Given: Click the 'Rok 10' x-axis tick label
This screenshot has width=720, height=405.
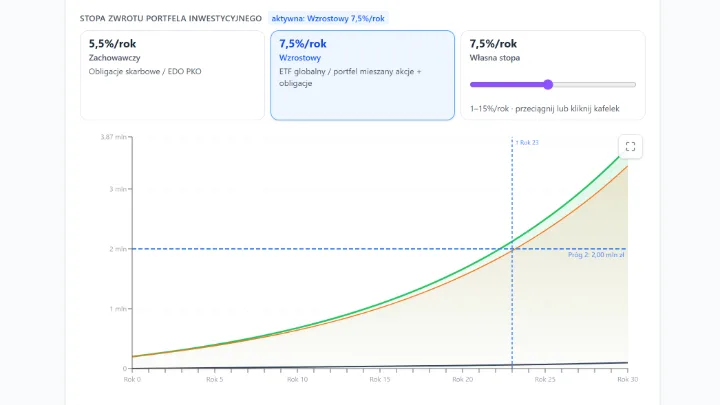Looking at the screenshot, I should pos(298,379).
